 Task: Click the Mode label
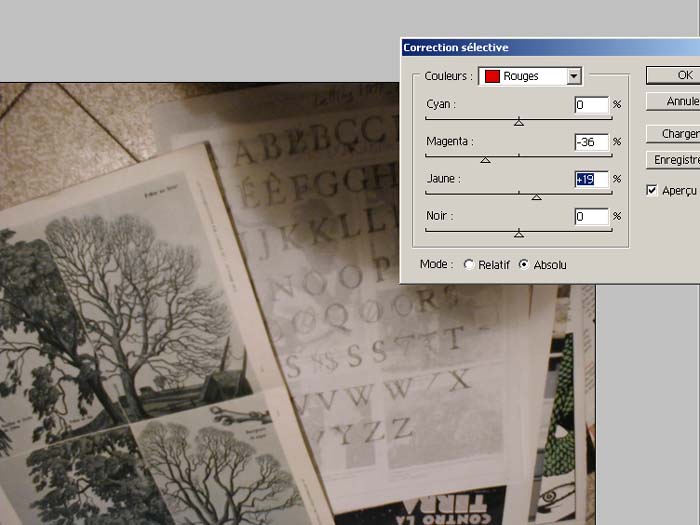coord(436,264)
